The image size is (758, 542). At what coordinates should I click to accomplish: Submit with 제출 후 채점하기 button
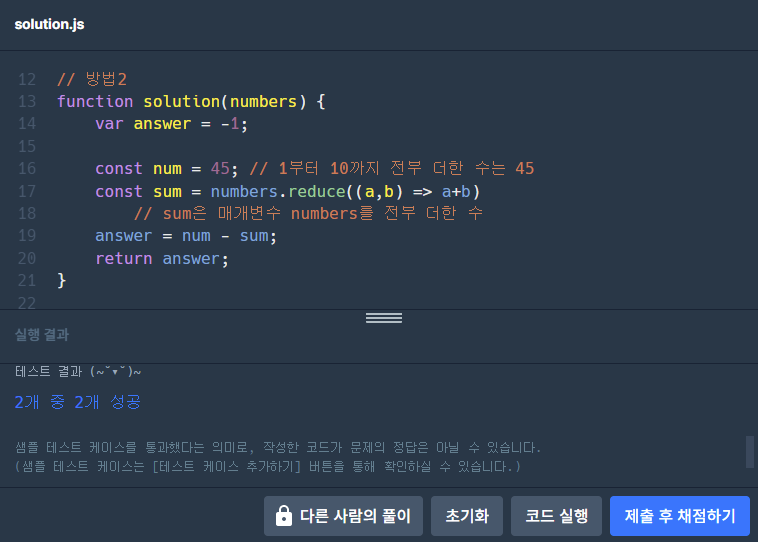click(680, 516)
